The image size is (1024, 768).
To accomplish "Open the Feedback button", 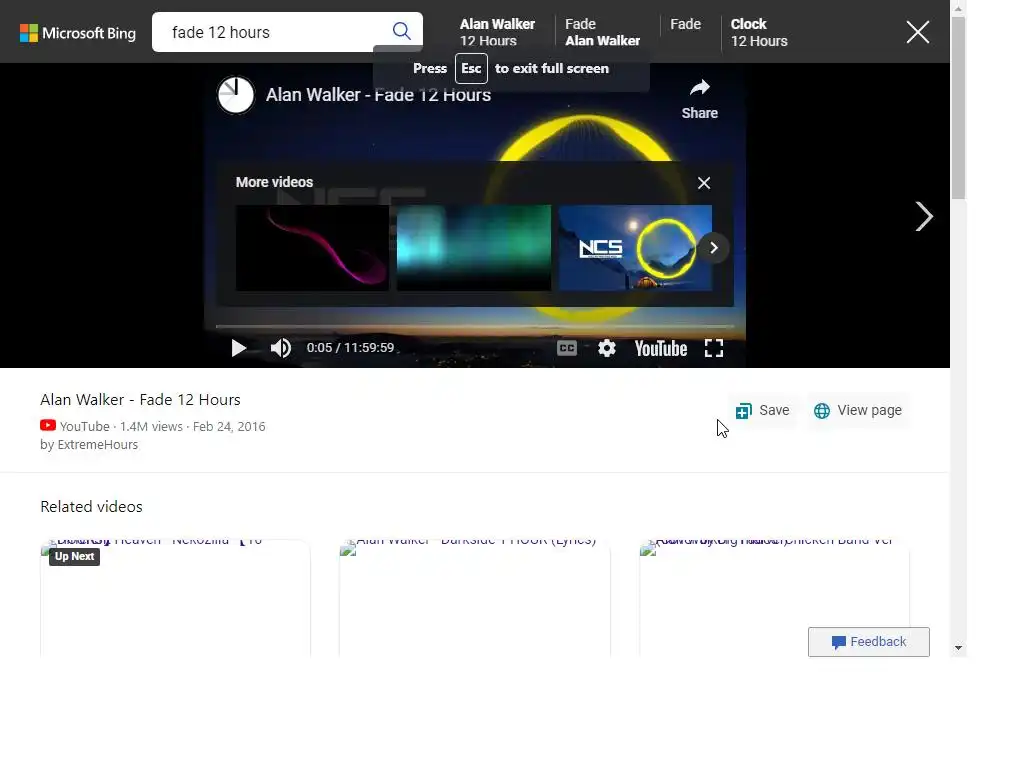I will (869, 642).
